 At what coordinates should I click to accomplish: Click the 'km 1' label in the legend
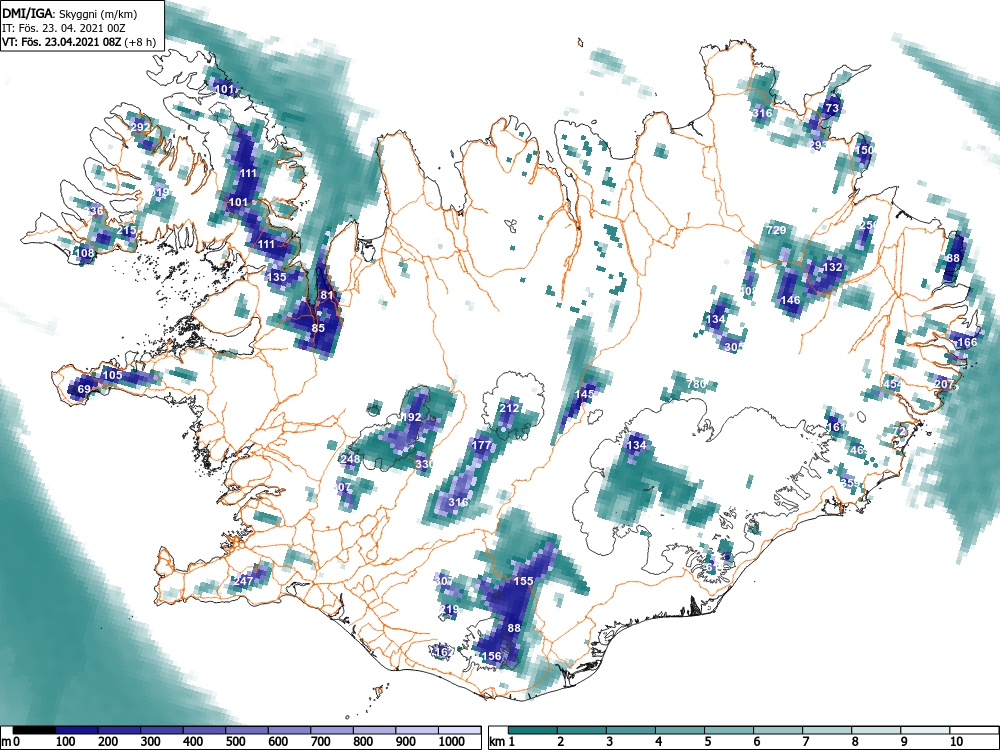coord(503,742)
